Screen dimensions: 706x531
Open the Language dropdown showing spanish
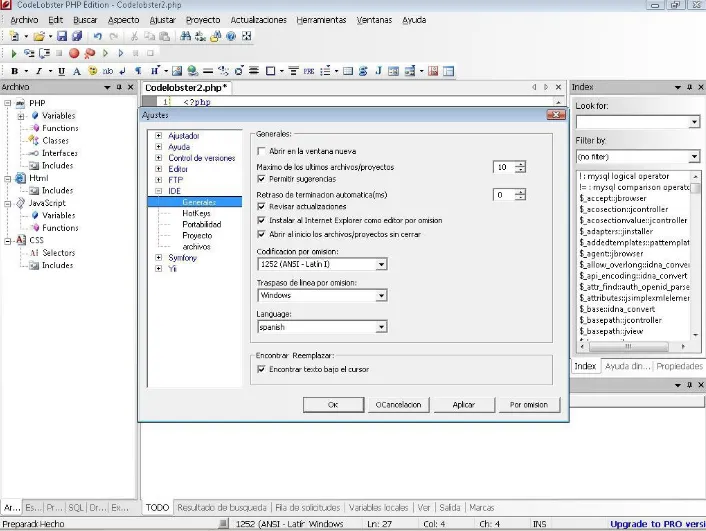point(381,327)
